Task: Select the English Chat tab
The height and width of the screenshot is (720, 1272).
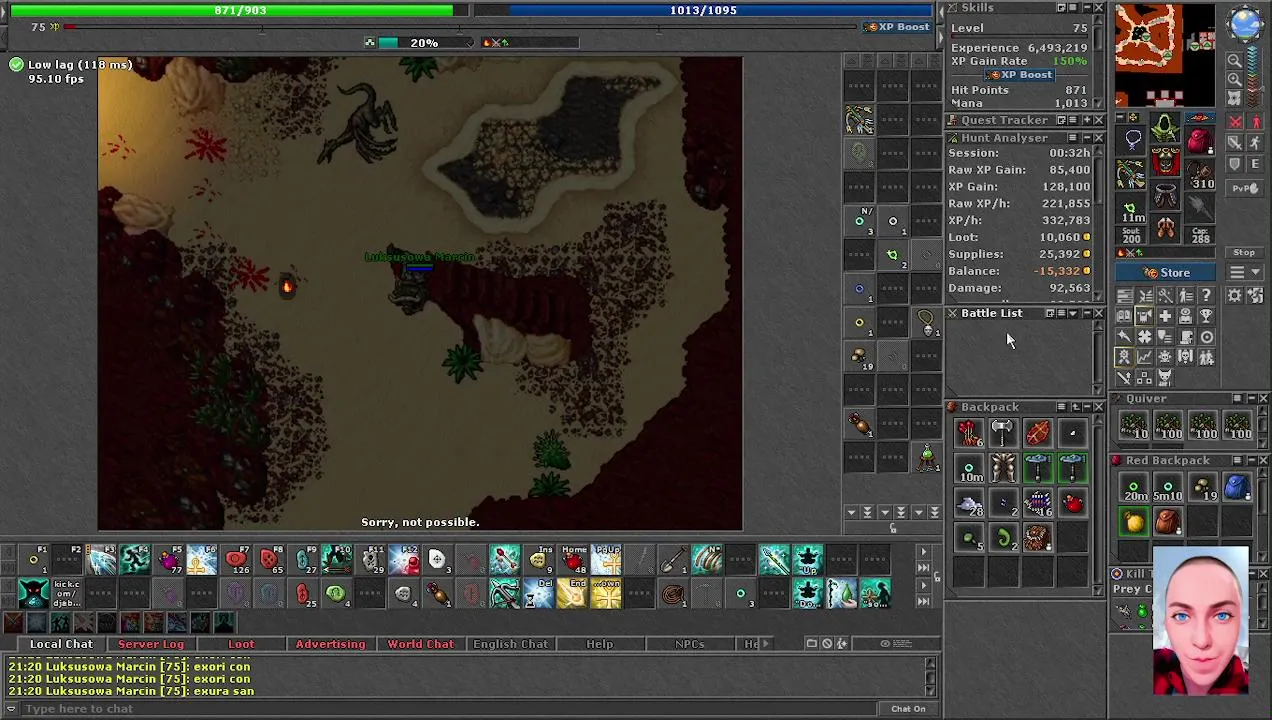Action: pyautogui.click(x=510, y=644)
